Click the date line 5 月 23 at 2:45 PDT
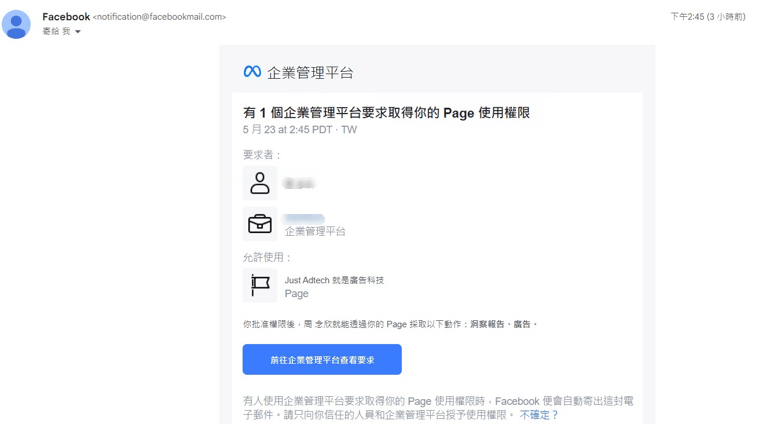 pyautogui.click(x=300, y=130)
